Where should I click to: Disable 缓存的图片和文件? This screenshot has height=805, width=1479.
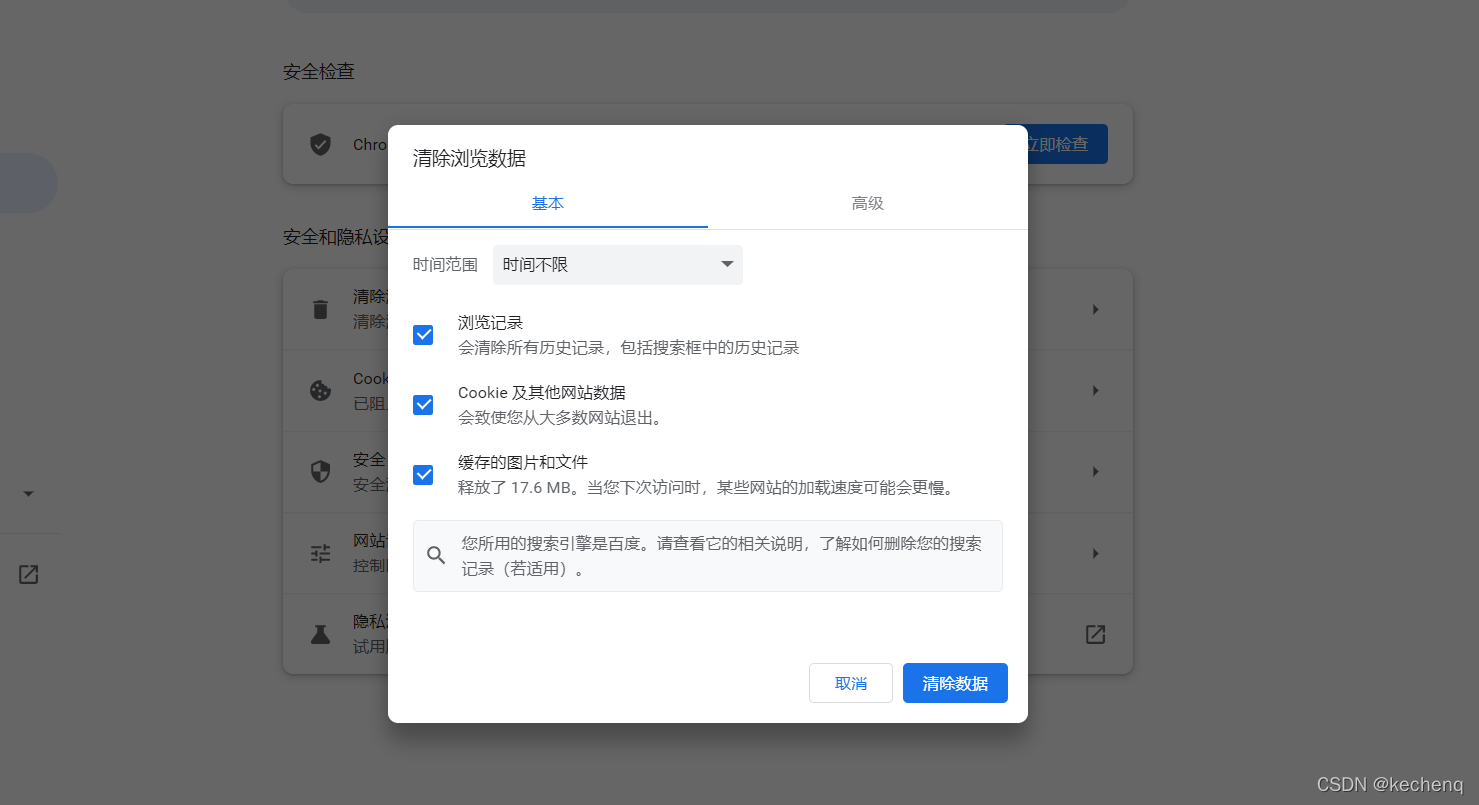(x=422, y=474)
